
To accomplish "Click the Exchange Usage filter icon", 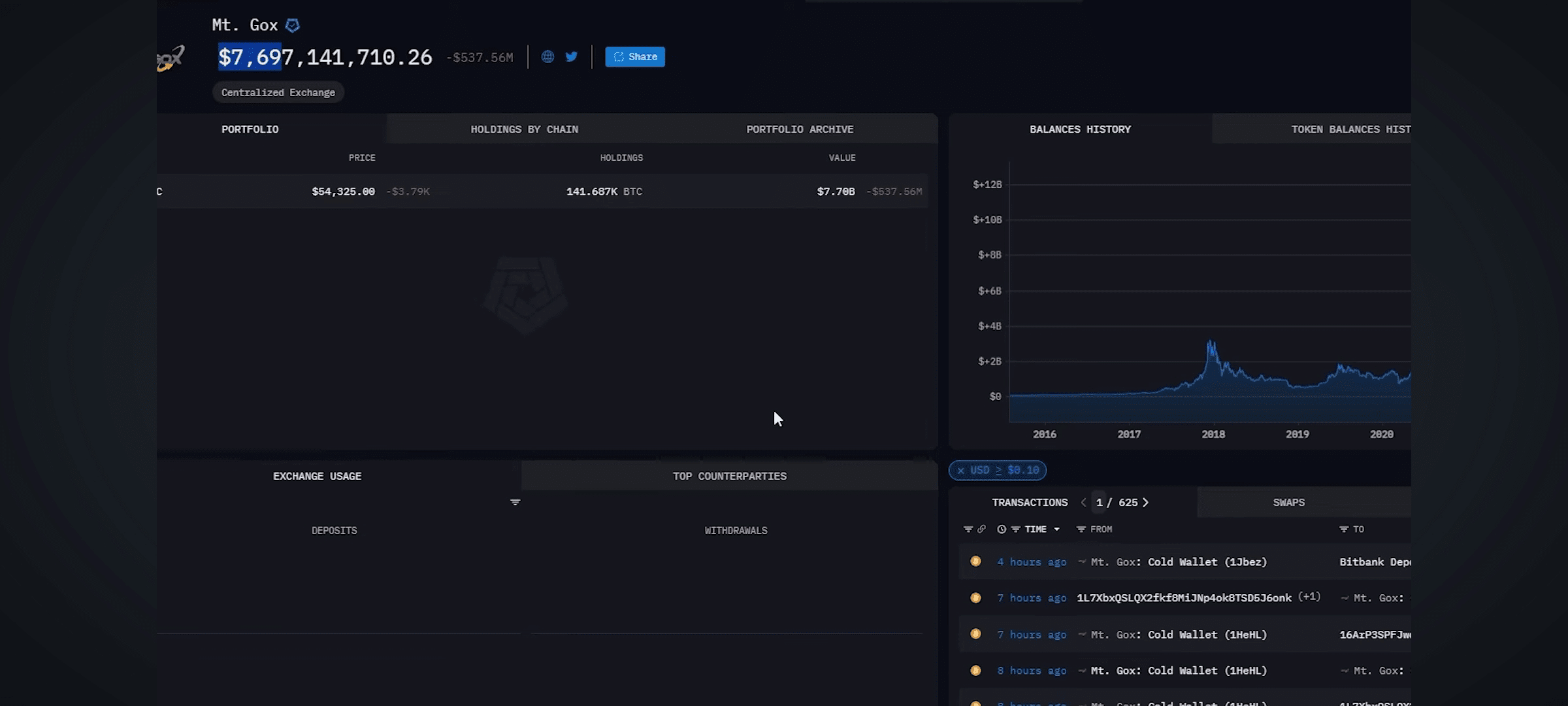I will coord(515,502).
